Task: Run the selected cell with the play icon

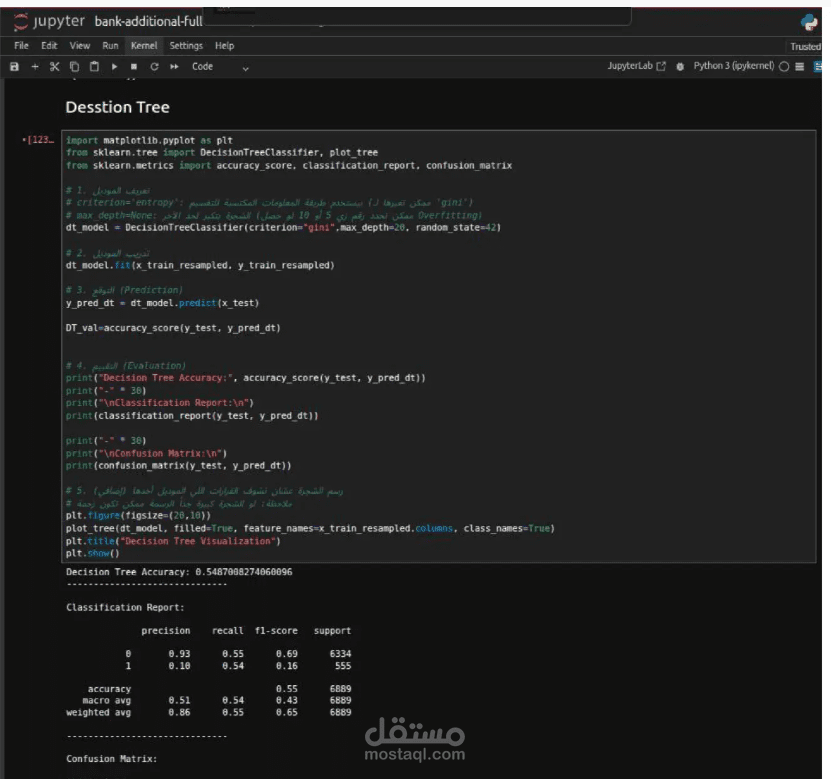Action: point(114,67)
